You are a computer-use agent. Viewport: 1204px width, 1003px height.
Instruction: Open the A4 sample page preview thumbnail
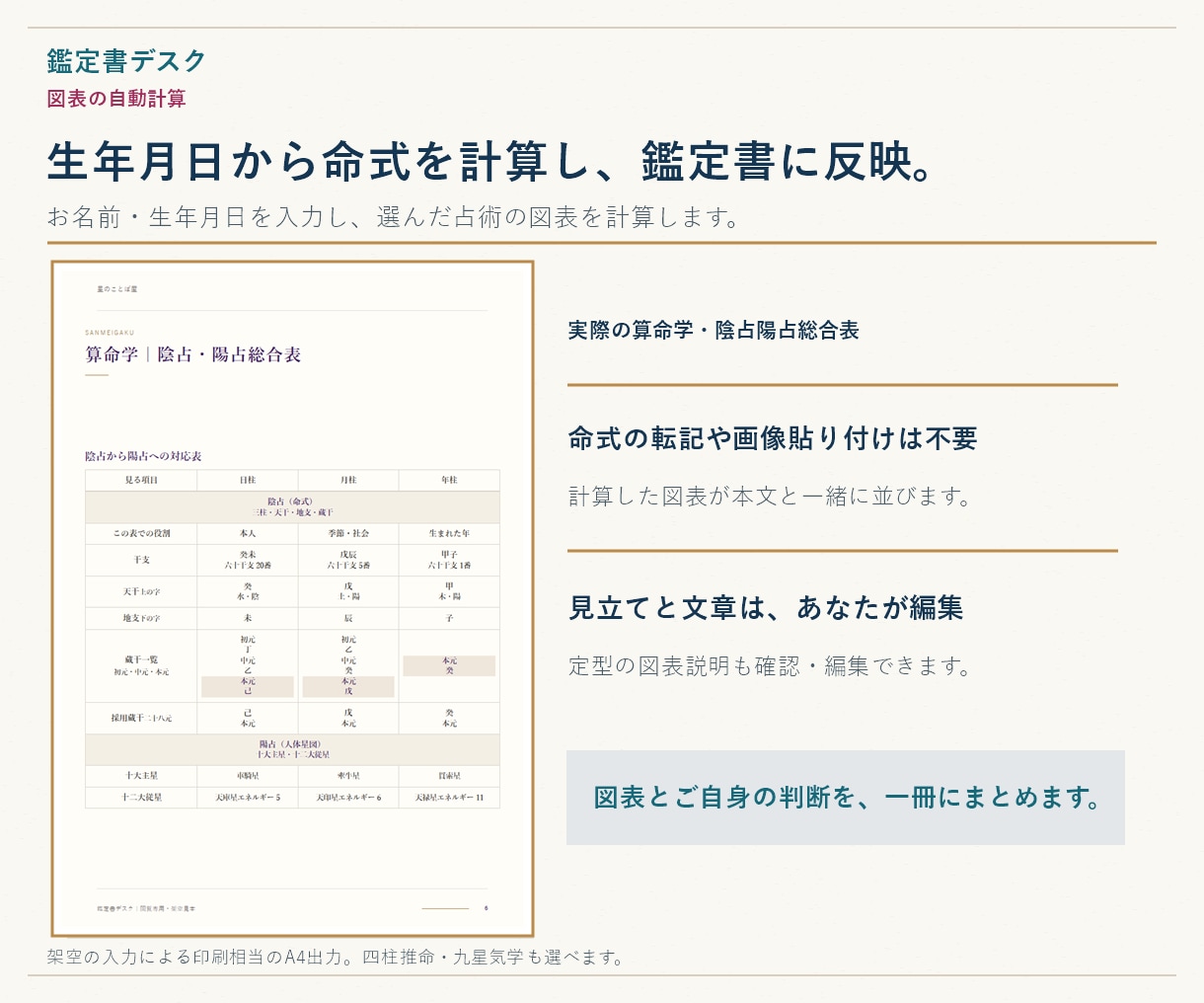pyautogui.click(x=292, y=599)
